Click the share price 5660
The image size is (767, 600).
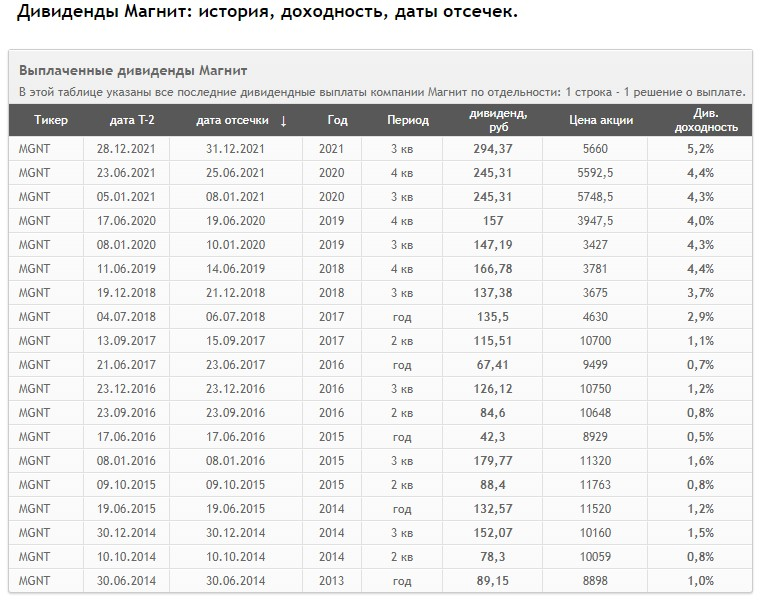(595, 149)
